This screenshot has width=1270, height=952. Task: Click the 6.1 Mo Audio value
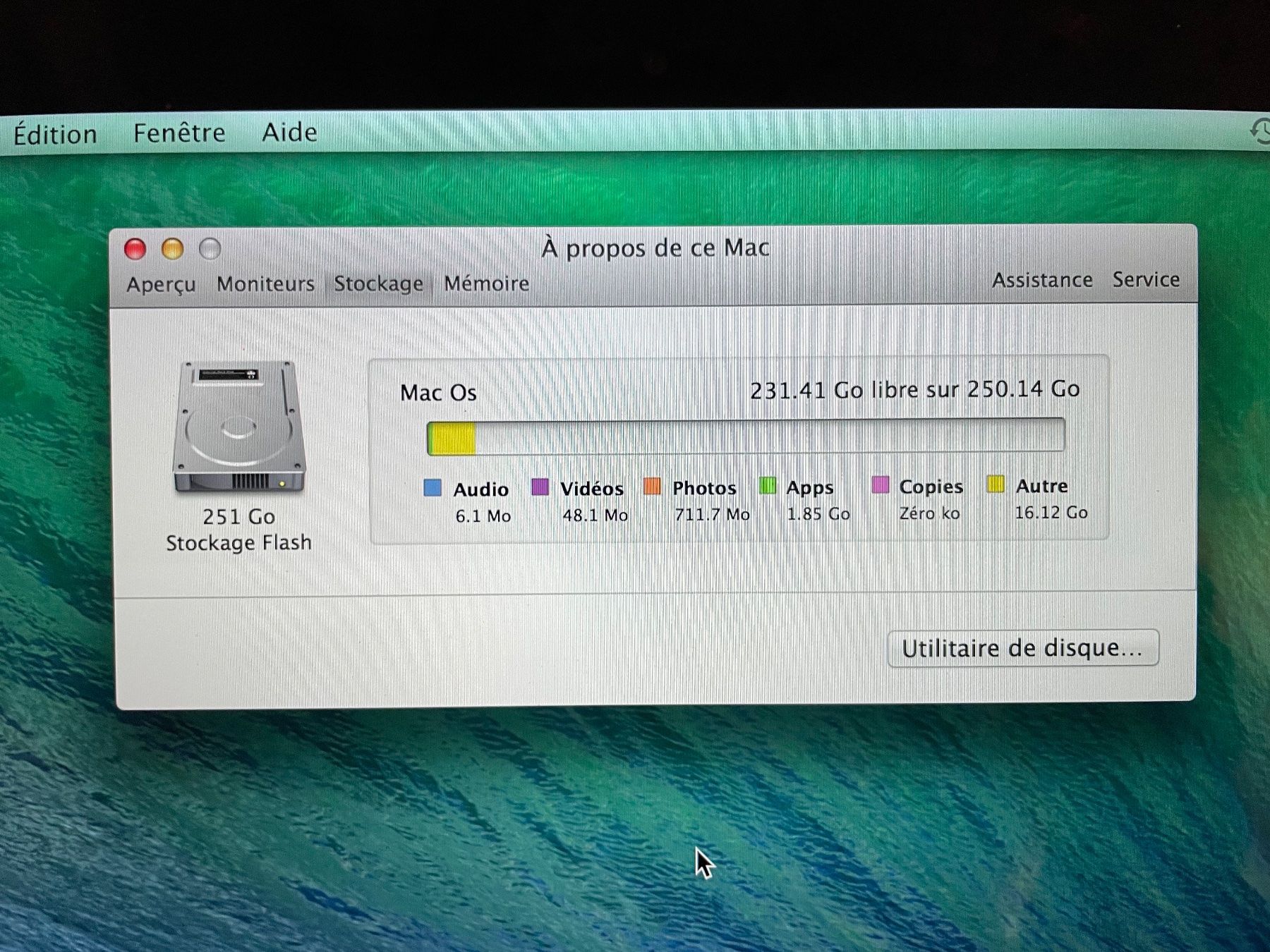483,516
